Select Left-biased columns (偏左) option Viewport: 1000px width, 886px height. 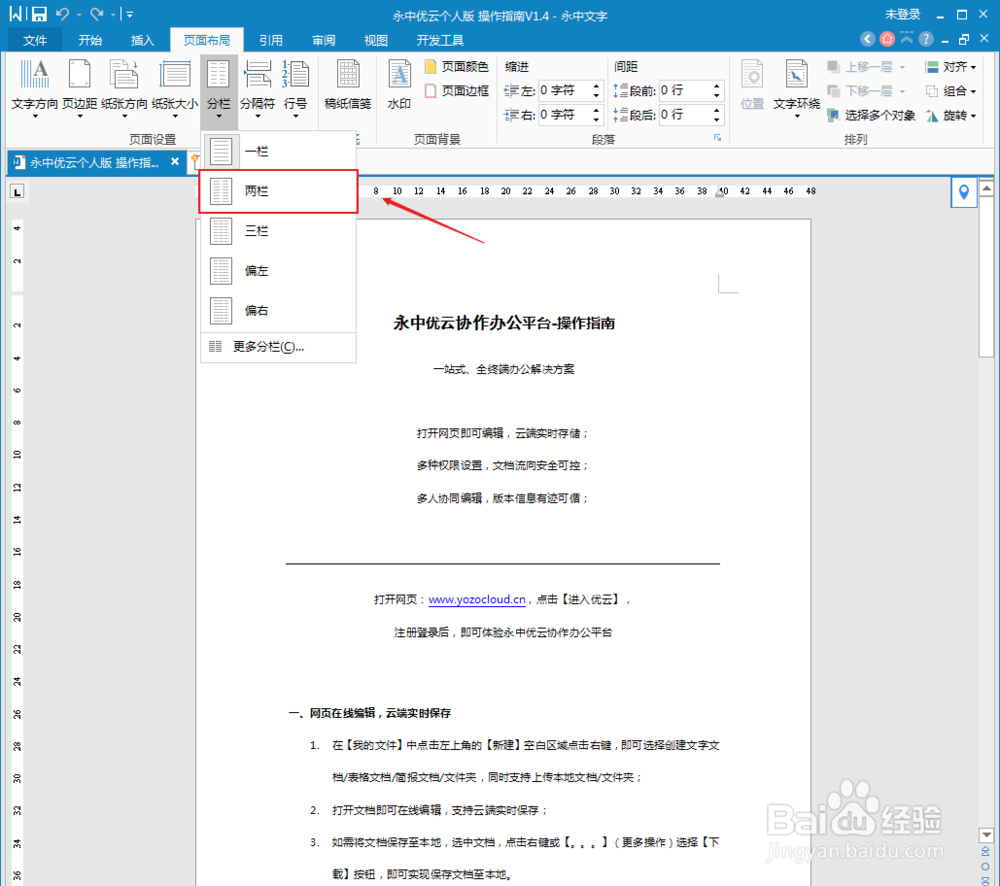(278, 271)
